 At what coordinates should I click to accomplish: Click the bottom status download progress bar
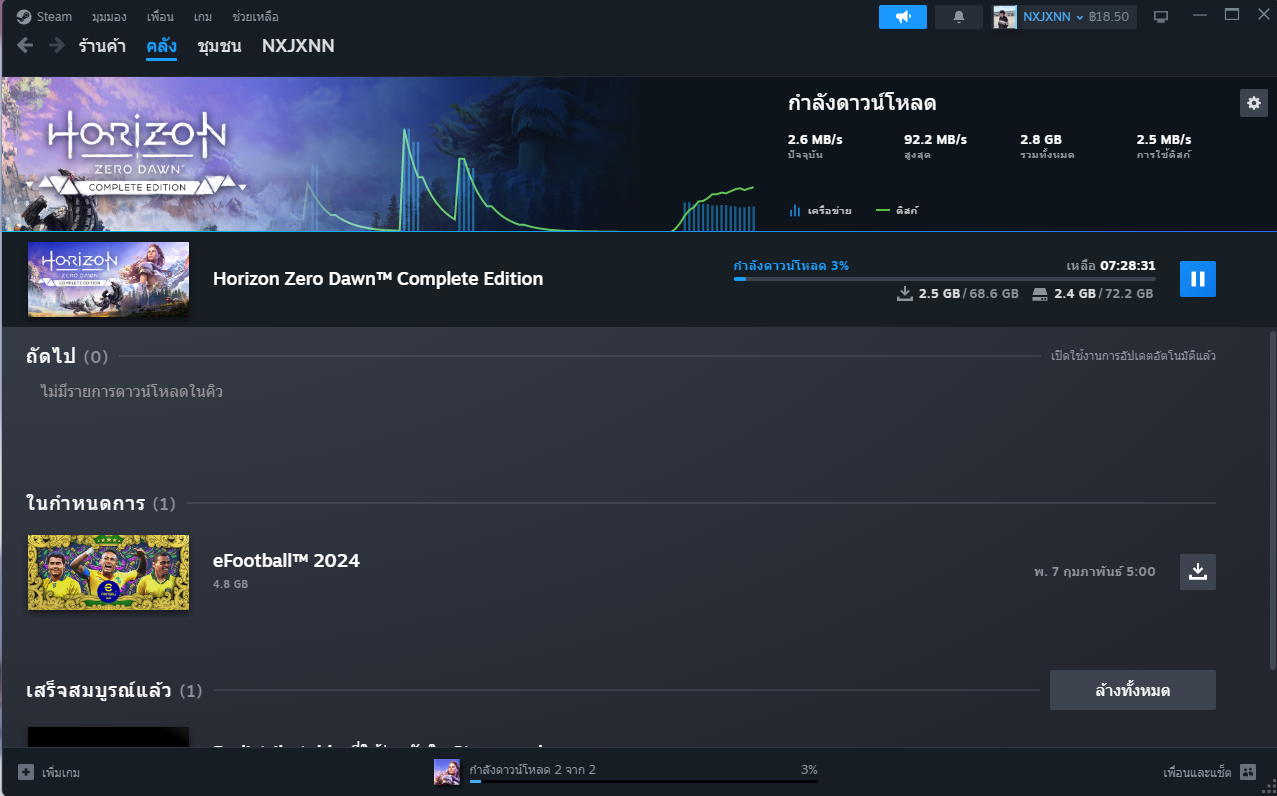pos(643,781)
